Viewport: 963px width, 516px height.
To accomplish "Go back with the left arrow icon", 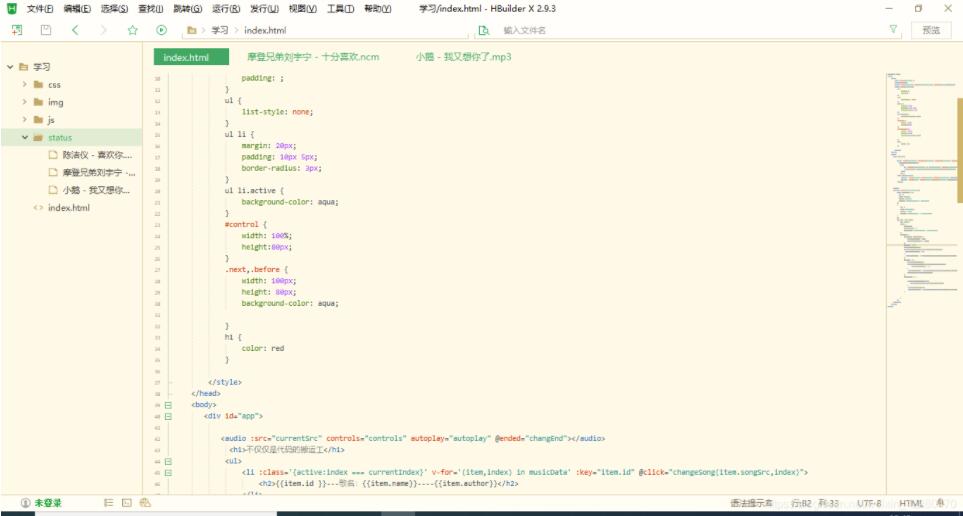I will pos(75,30).
